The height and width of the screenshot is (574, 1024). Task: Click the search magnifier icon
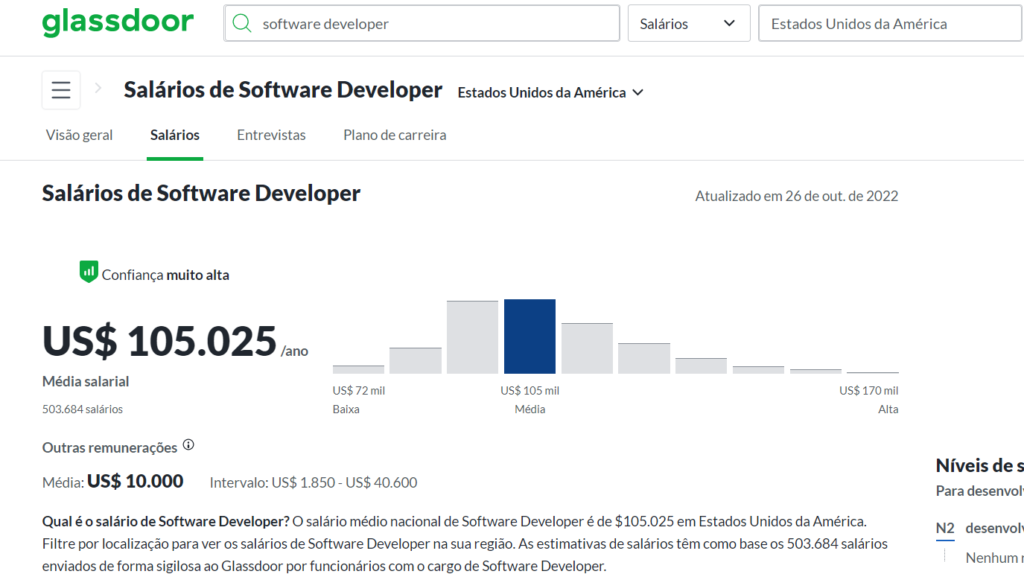(242, 24)
